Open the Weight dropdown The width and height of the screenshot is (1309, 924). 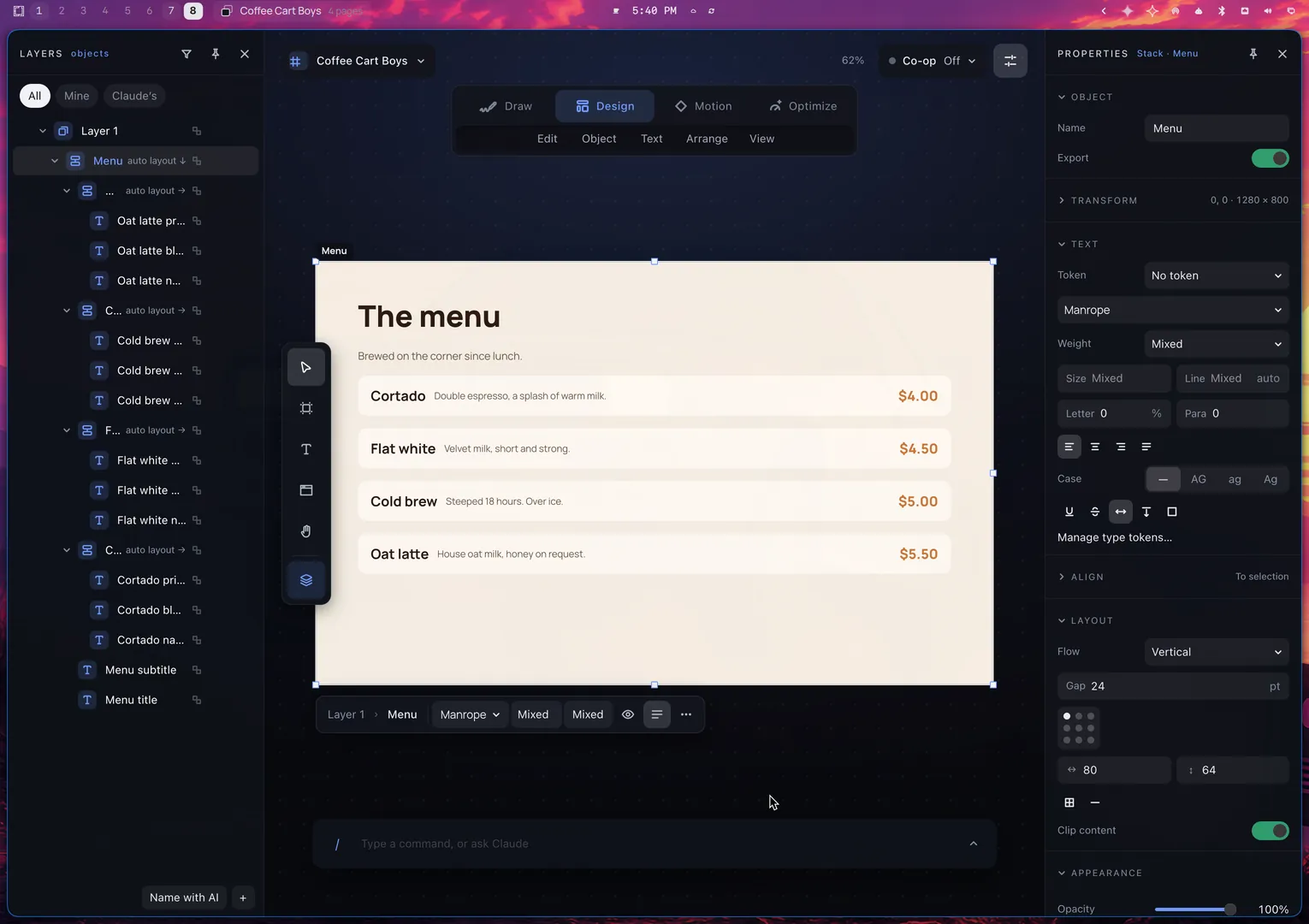pos(1216,344)
